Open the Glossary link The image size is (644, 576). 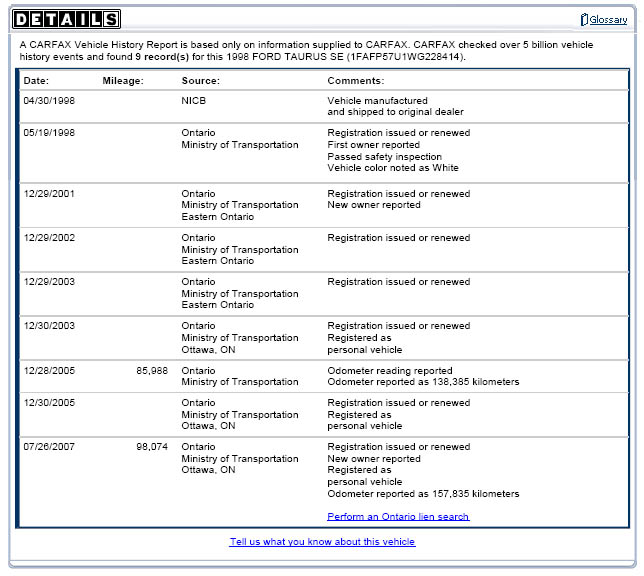click(x=608, y=20)
